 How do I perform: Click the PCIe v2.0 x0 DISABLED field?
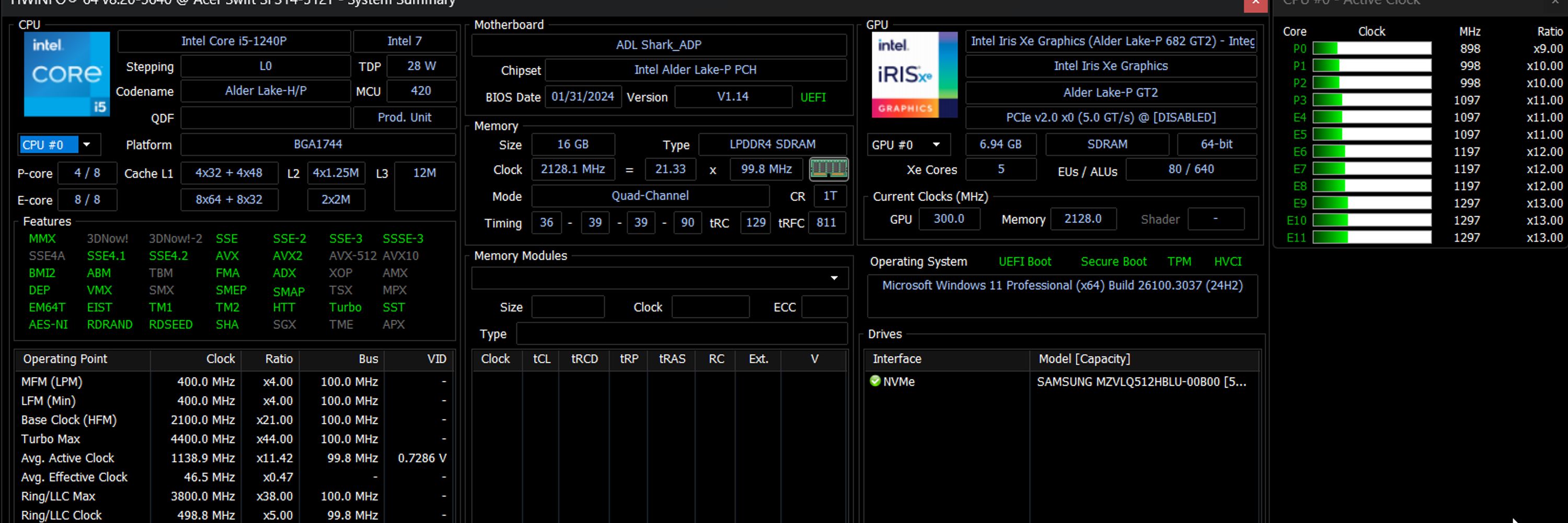coord(1111,118)
